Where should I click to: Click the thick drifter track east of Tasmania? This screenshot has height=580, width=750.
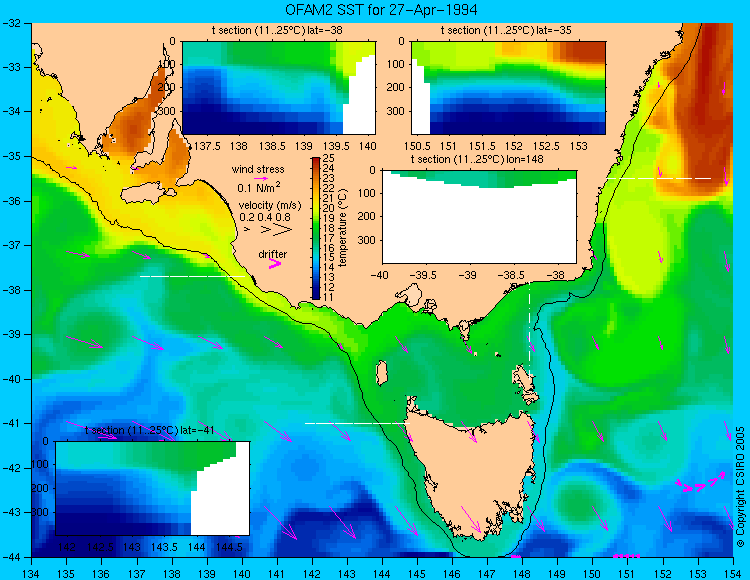[x=701, y=482]
